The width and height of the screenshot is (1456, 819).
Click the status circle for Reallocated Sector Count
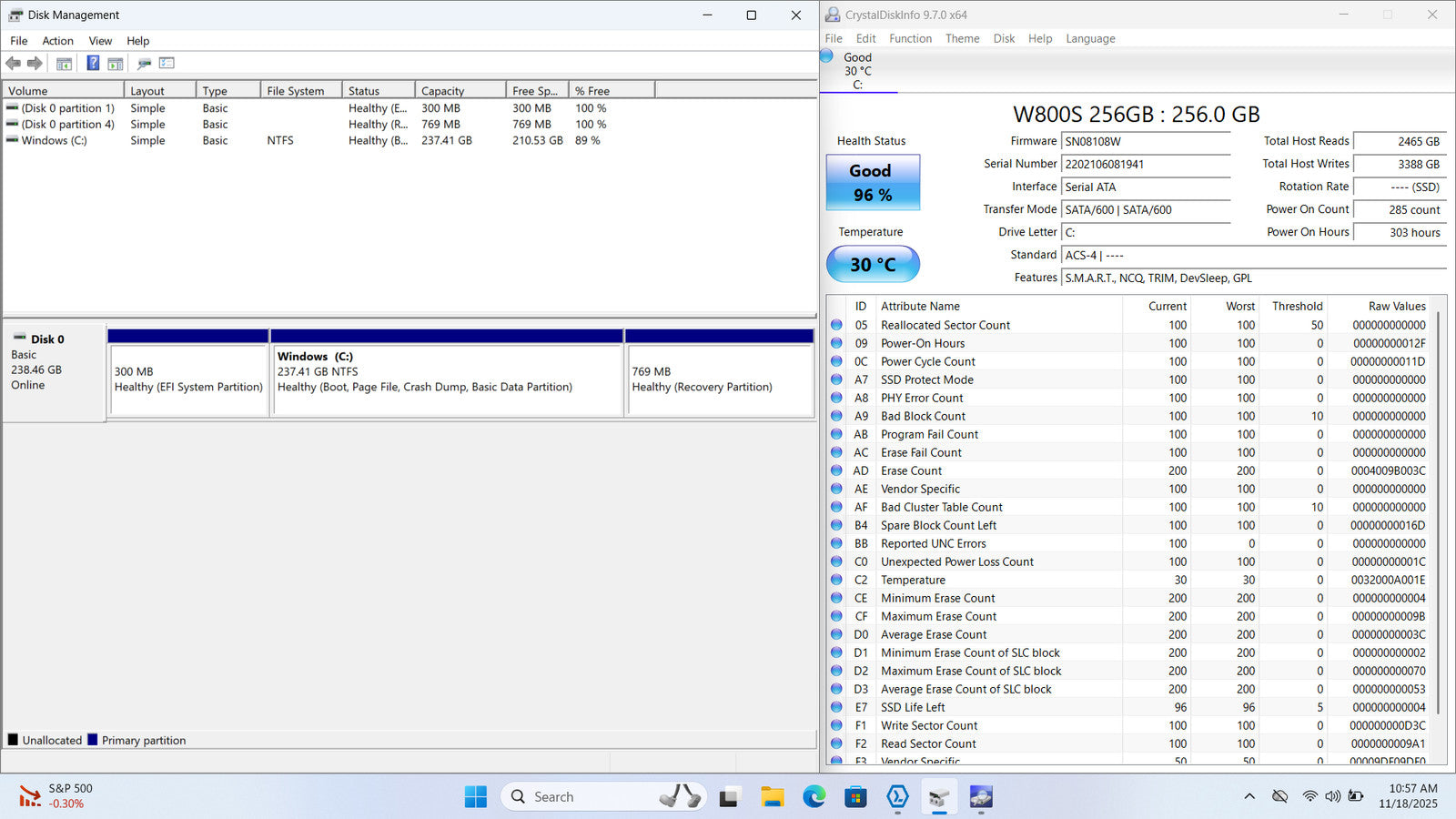tap(836, 325)
